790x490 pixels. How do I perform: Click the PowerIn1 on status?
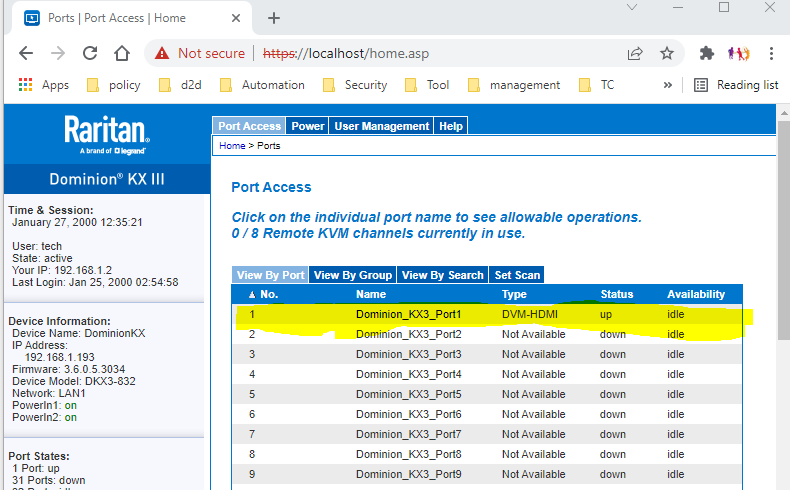pyautogui.click(x=71, y=405)
